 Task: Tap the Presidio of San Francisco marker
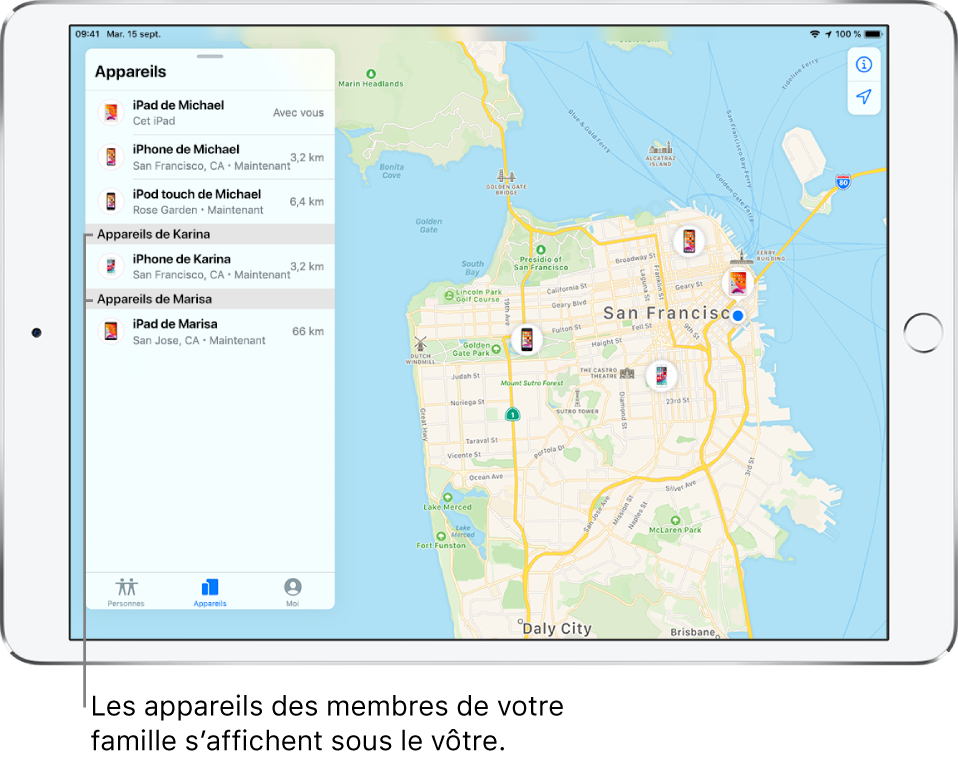tap(541, 249)
